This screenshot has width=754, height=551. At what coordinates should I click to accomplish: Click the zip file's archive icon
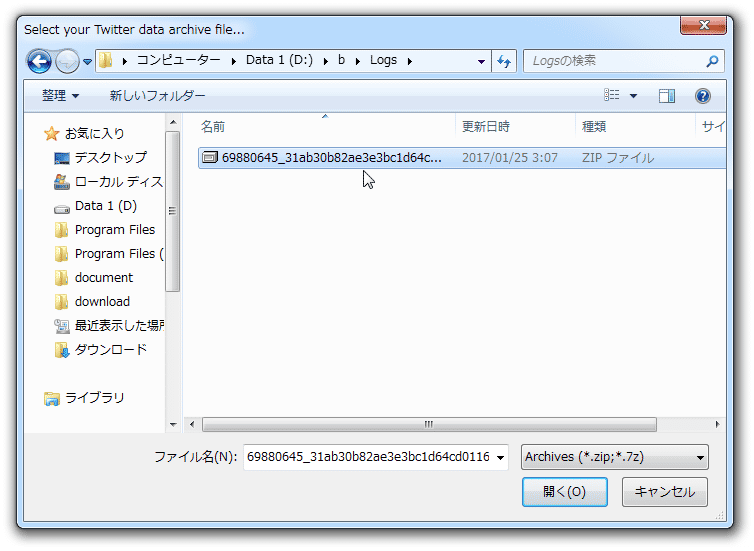[210, 157]
